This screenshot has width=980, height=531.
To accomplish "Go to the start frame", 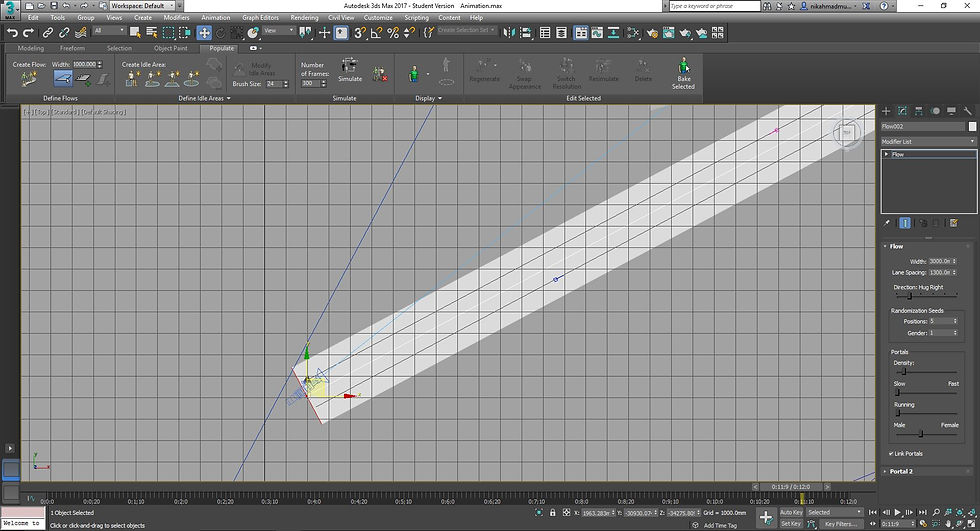I will 874,512.
